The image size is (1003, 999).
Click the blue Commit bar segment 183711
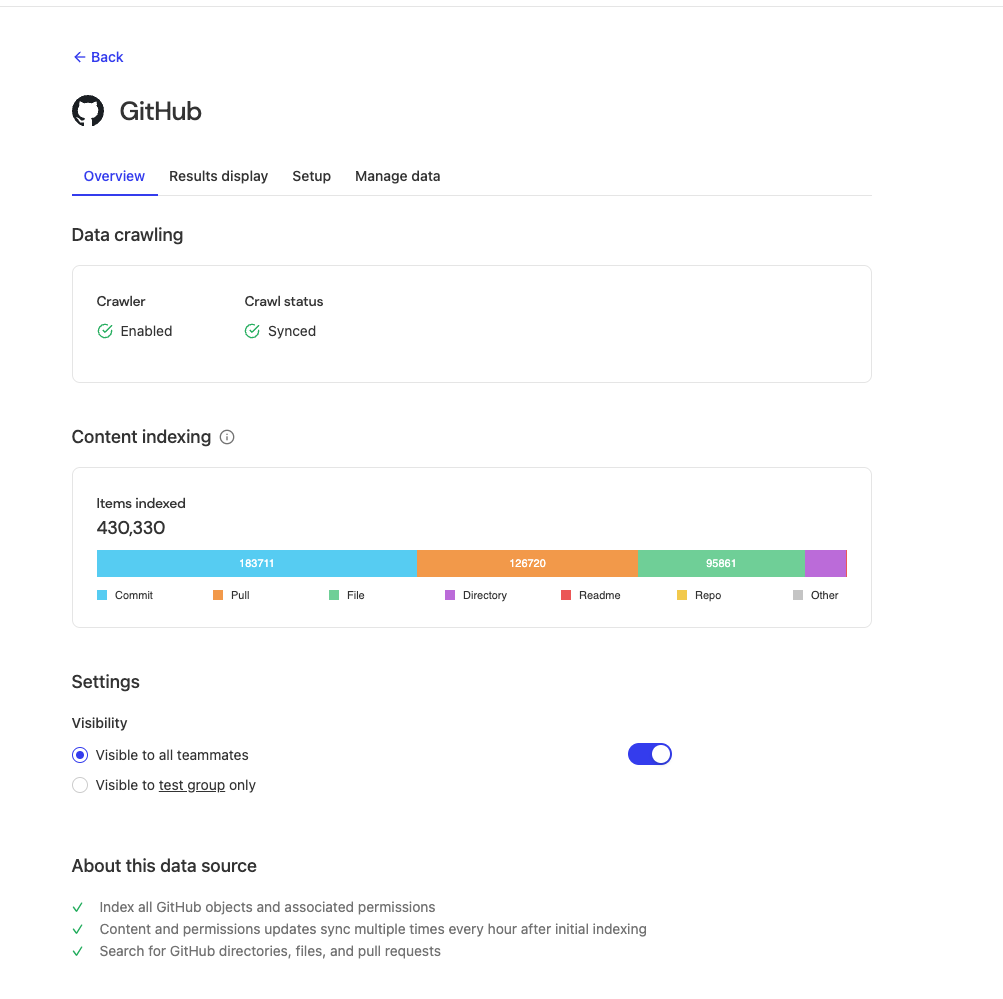point(257,563)
